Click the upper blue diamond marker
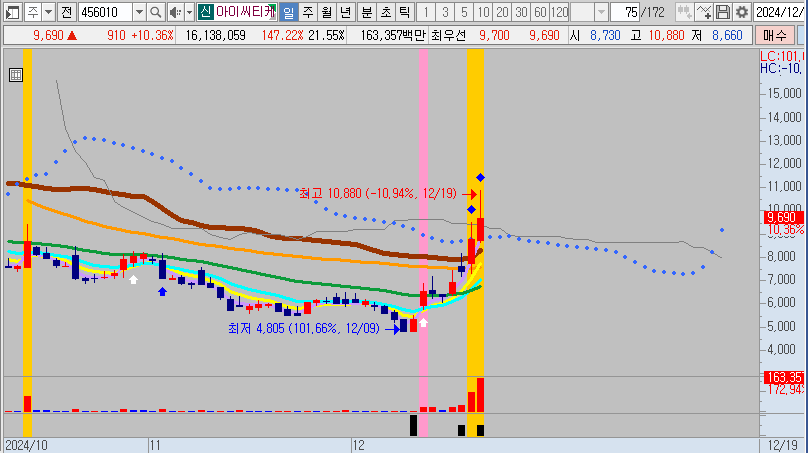The width and height of the screenshot is (808, 453). (x=480, y=177)
